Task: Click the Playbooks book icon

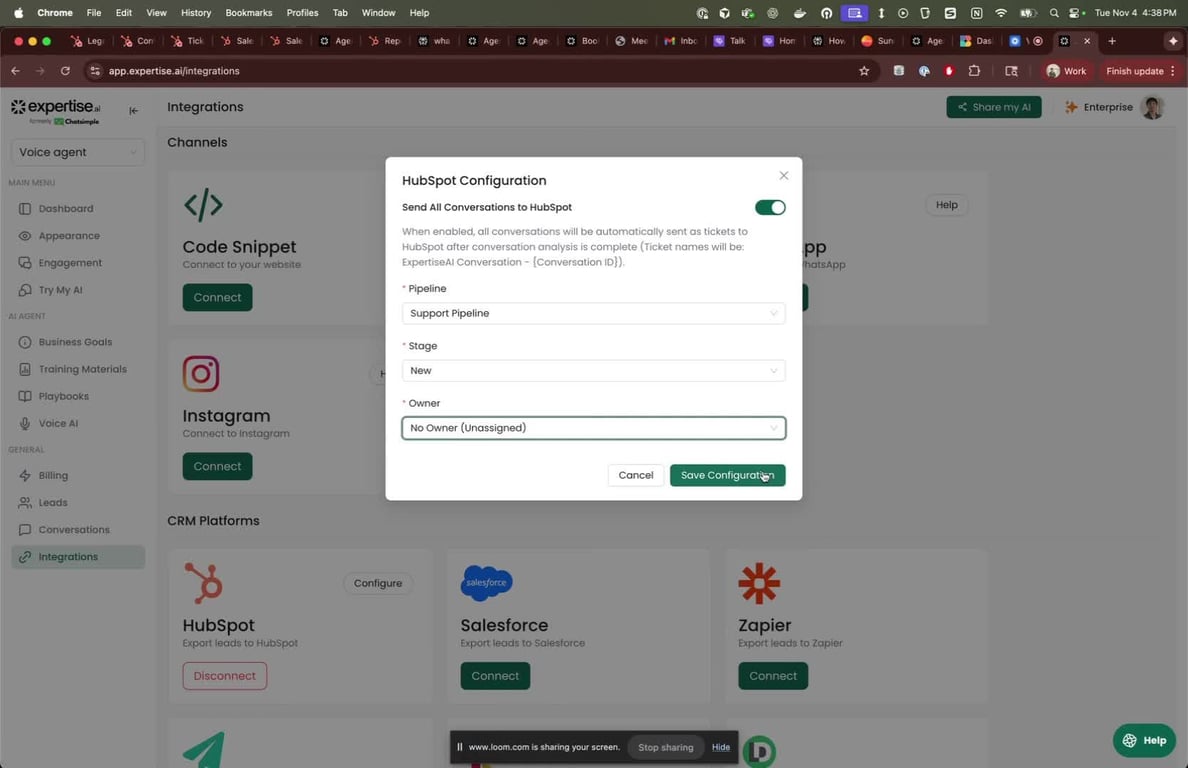Action: [25, 396]
